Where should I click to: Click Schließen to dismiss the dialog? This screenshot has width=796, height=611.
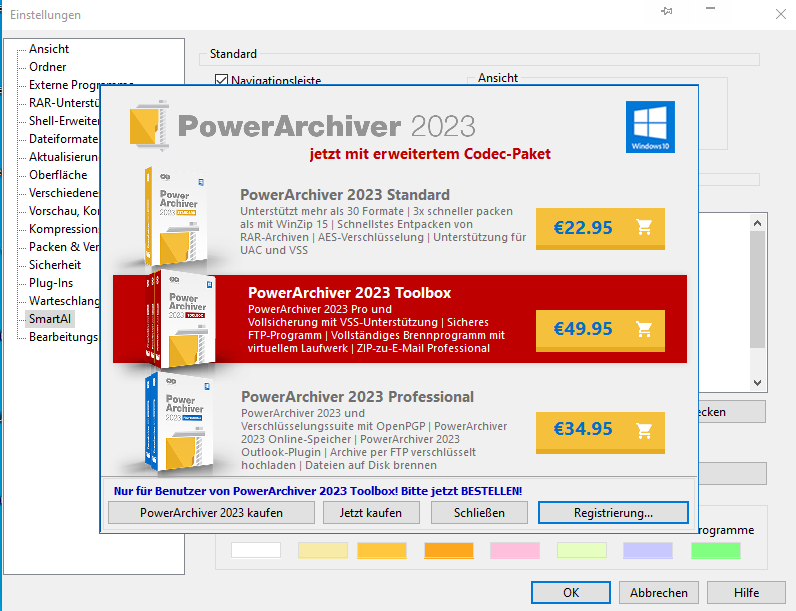[479, 513]
